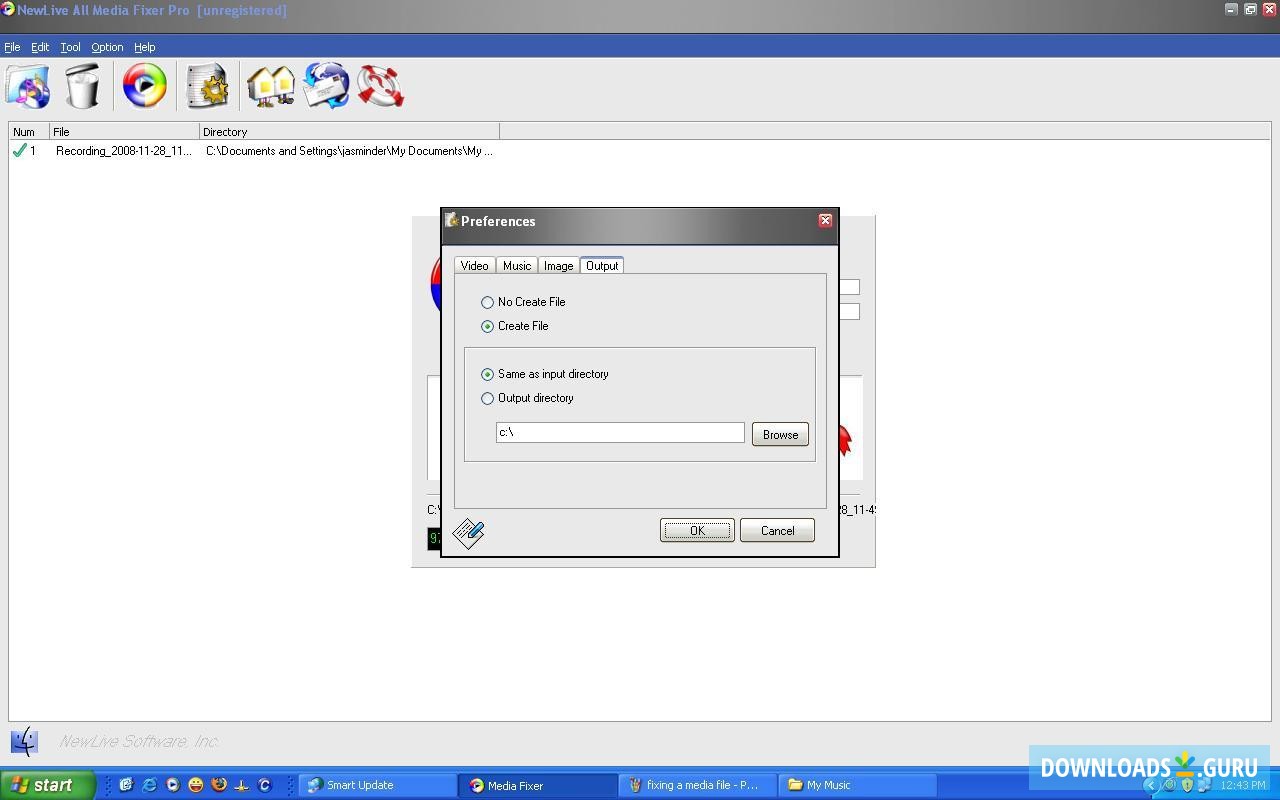Click Browse to choose output directory
Image resolution: width=1280 pixels, height=800 pixels.
coord(780,434)
